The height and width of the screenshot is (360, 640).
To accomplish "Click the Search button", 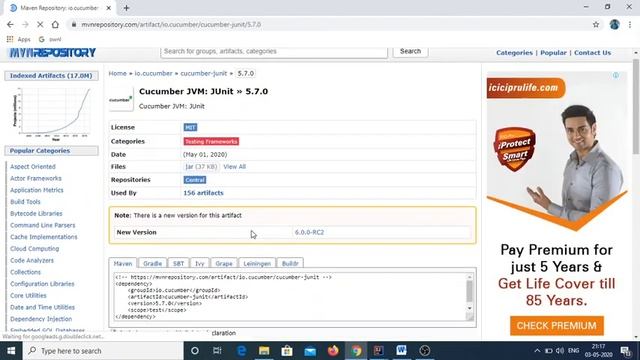I will [x=410, y=51].
